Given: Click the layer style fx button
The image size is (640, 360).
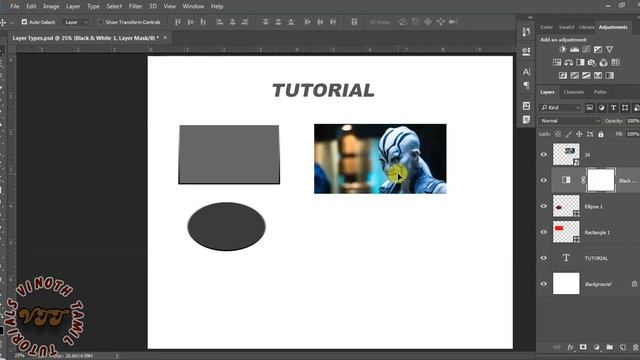Looking at the screenshot, I should tap(570, 347).
